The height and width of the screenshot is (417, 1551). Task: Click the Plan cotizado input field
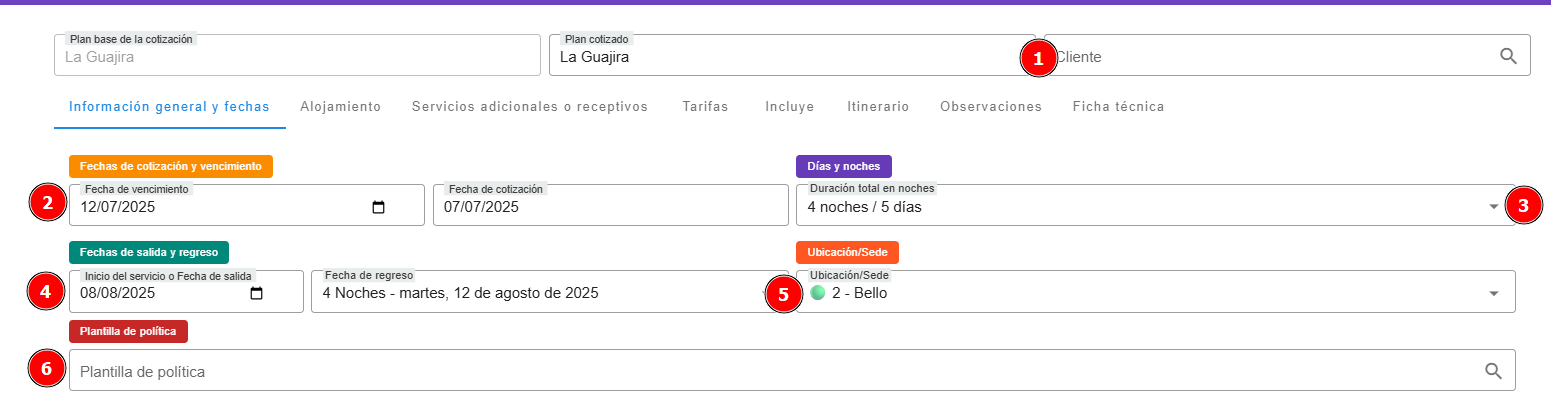coord(780,57)
